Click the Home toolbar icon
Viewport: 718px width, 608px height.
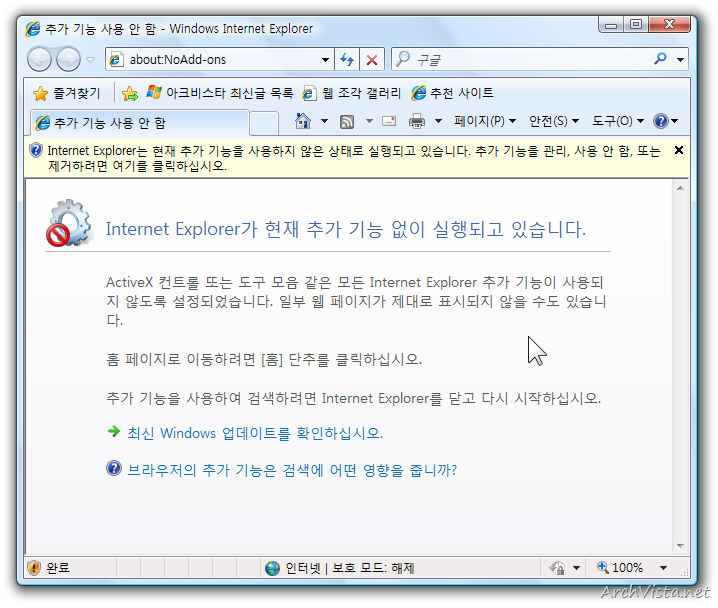303,121
